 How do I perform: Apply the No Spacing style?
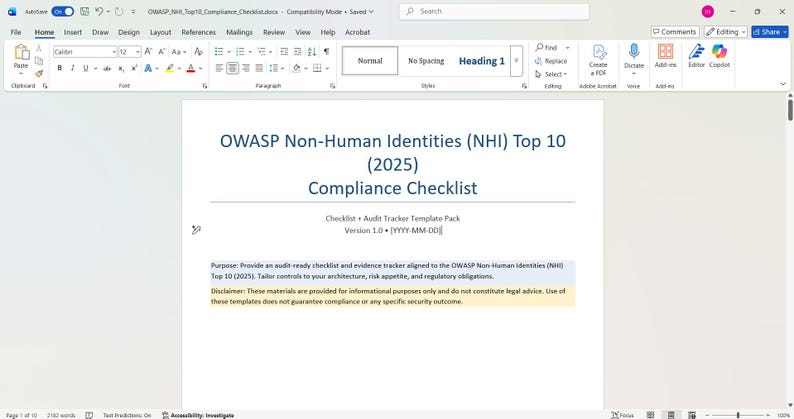pos(426,61)
